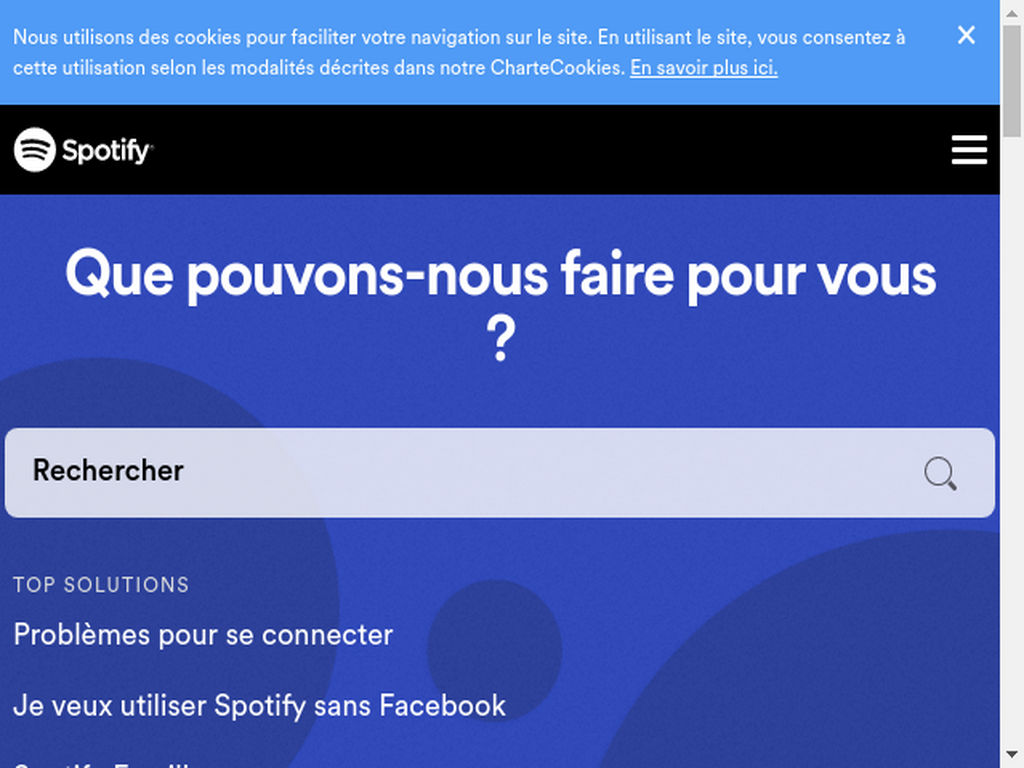Open the hamburger navigation menu

tap(969, 150)
